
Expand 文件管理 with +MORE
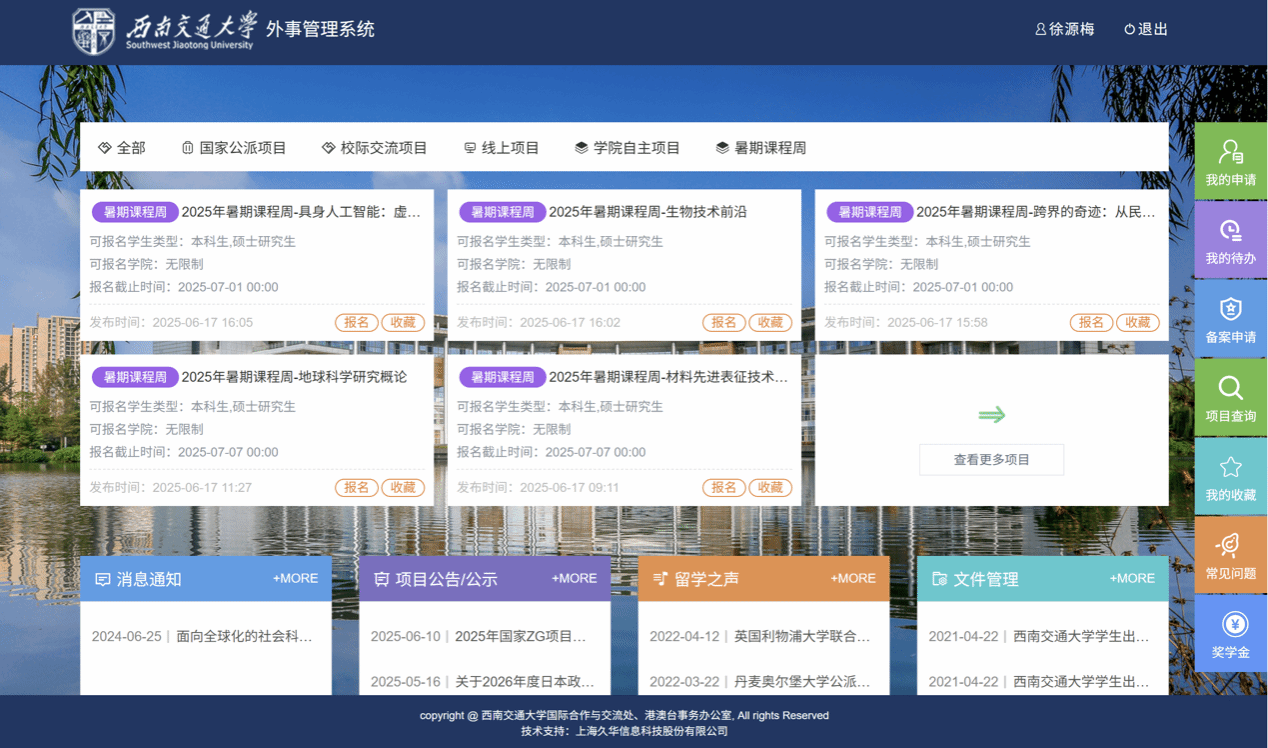click(x=1132, y=578)
